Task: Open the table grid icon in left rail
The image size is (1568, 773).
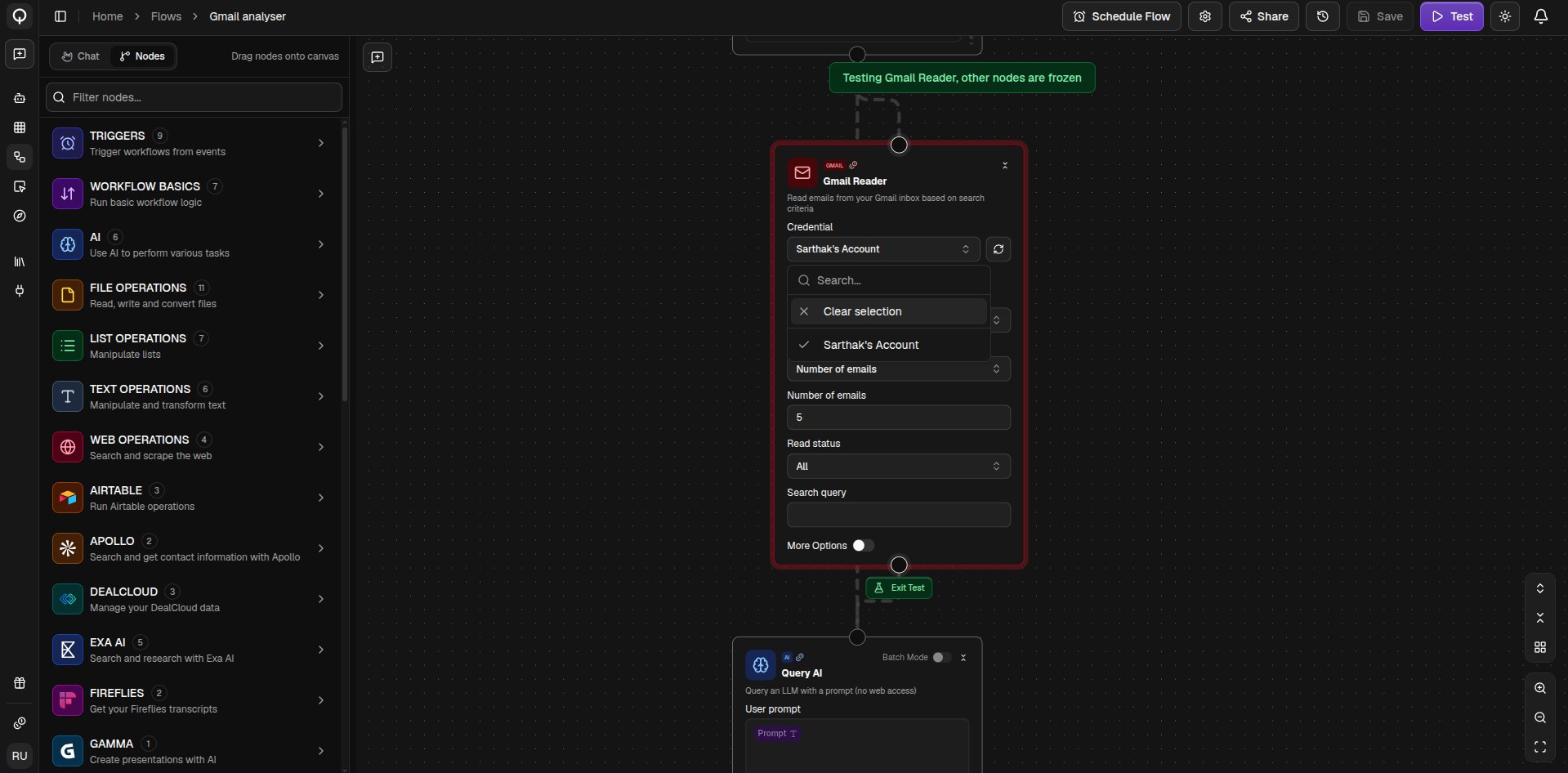Action: (x=20, y=127)
